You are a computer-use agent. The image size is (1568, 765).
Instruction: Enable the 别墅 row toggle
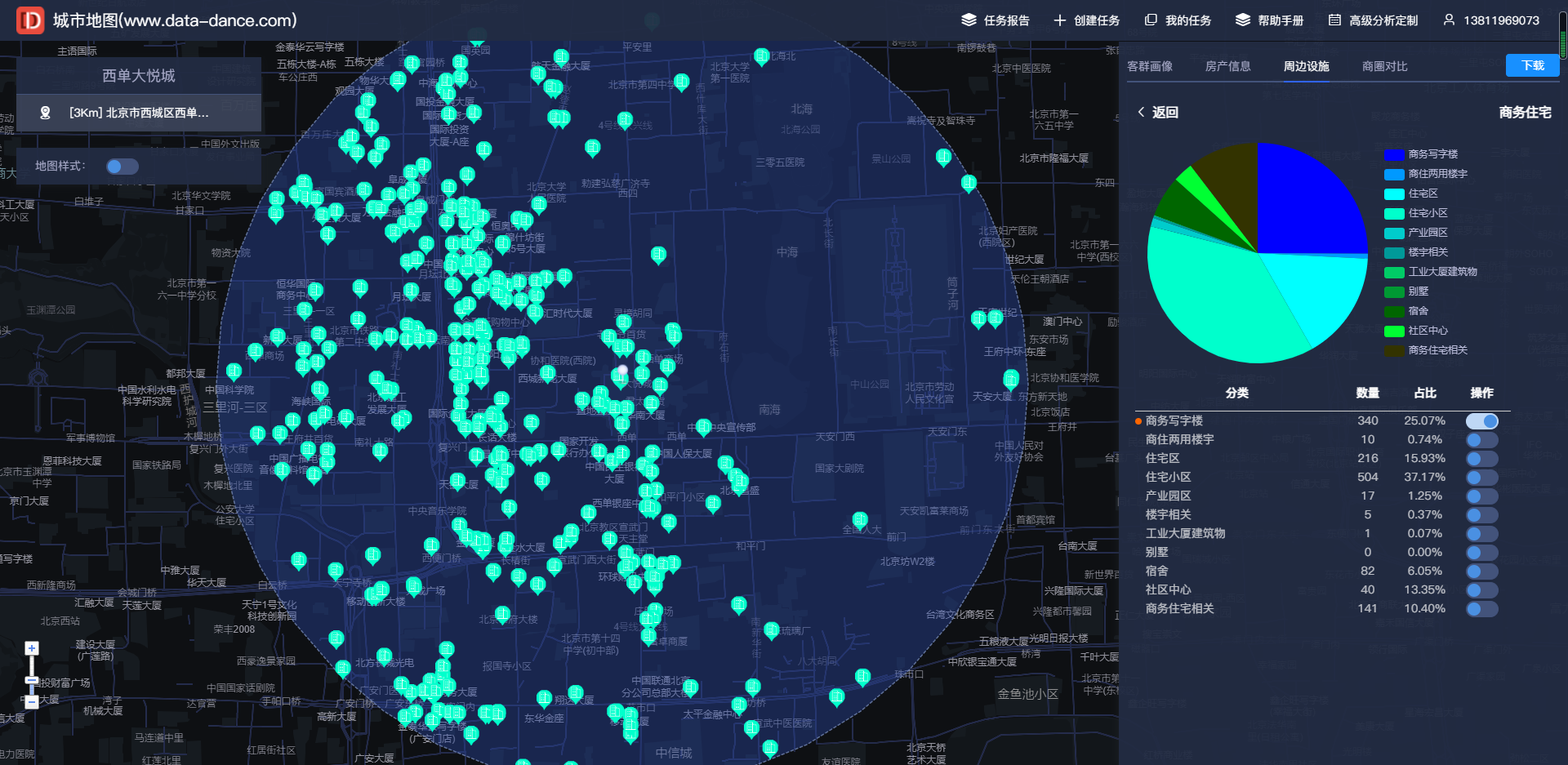pos(1481,553)
